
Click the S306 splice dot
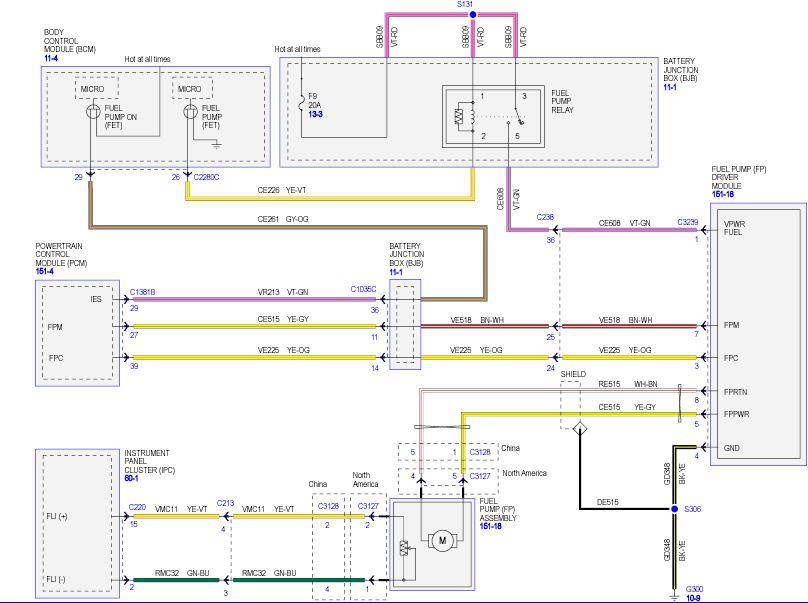[674, 509]
